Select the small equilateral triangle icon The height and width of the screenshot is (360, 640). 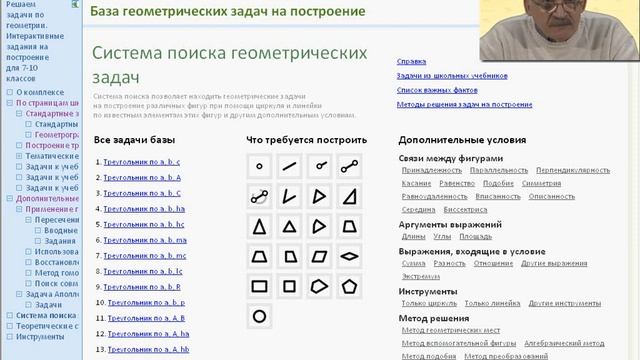click(x=289, y=227)
